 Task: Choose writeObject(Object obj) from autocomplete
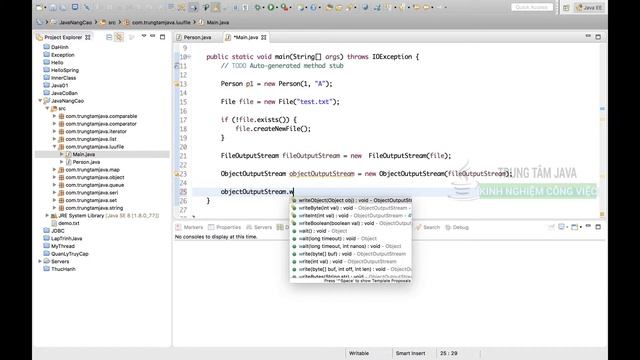point(351,200)
